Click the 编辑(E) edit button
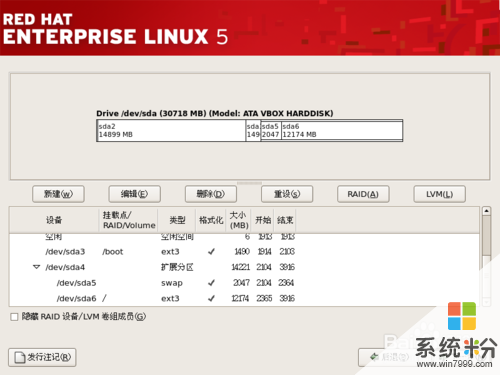 [135, 194]
